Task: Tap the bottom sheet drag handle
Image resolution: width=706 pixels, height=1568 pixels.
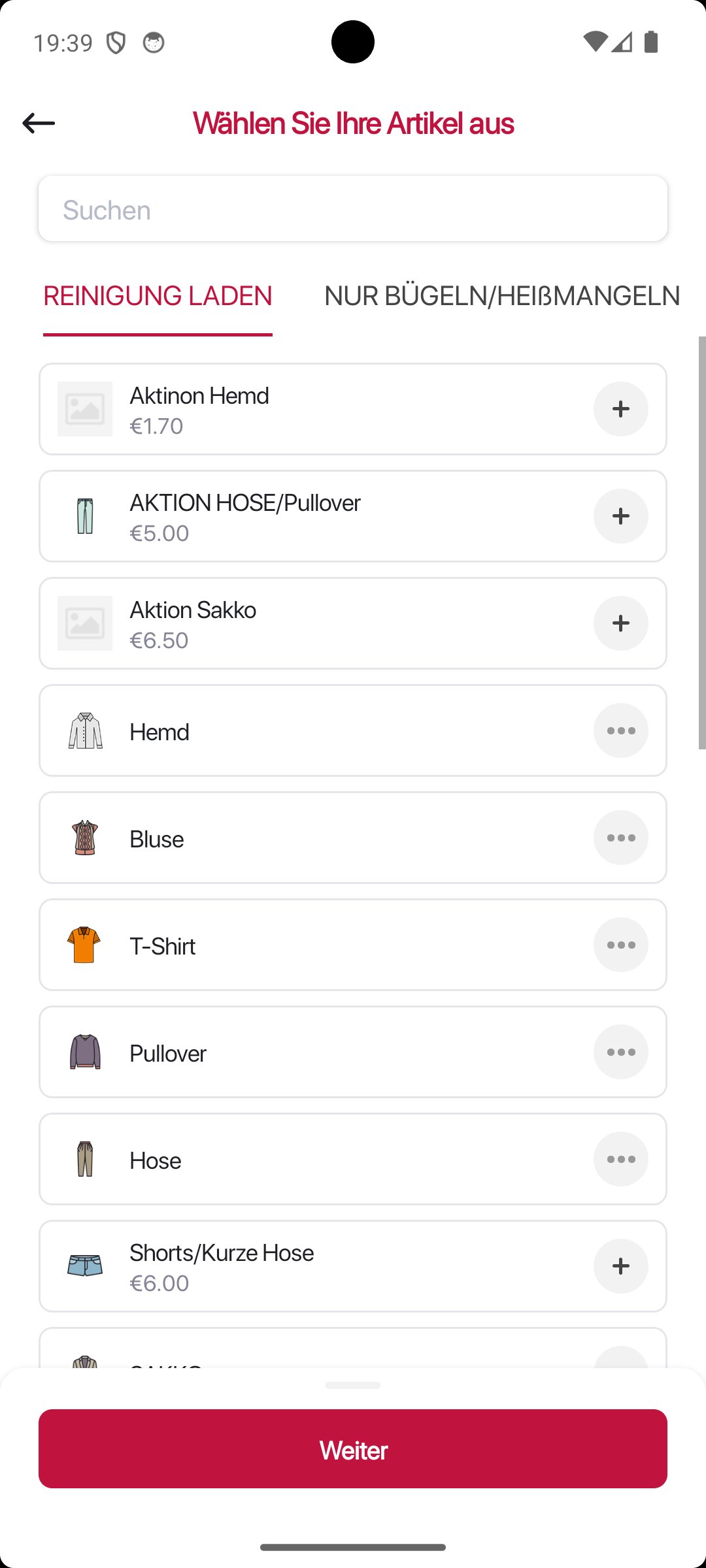Action: click(x=353, y=1385)
